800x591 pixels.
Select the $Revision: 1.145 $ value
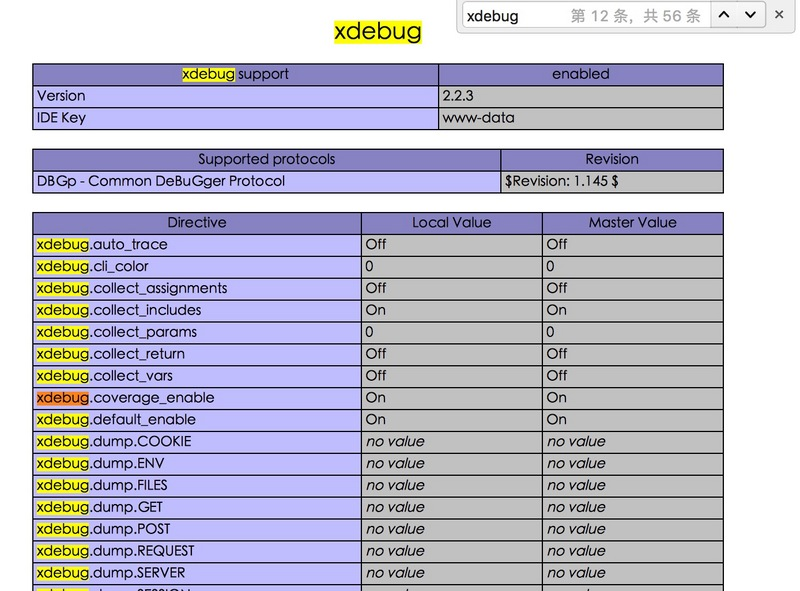[x=612, y=182]
